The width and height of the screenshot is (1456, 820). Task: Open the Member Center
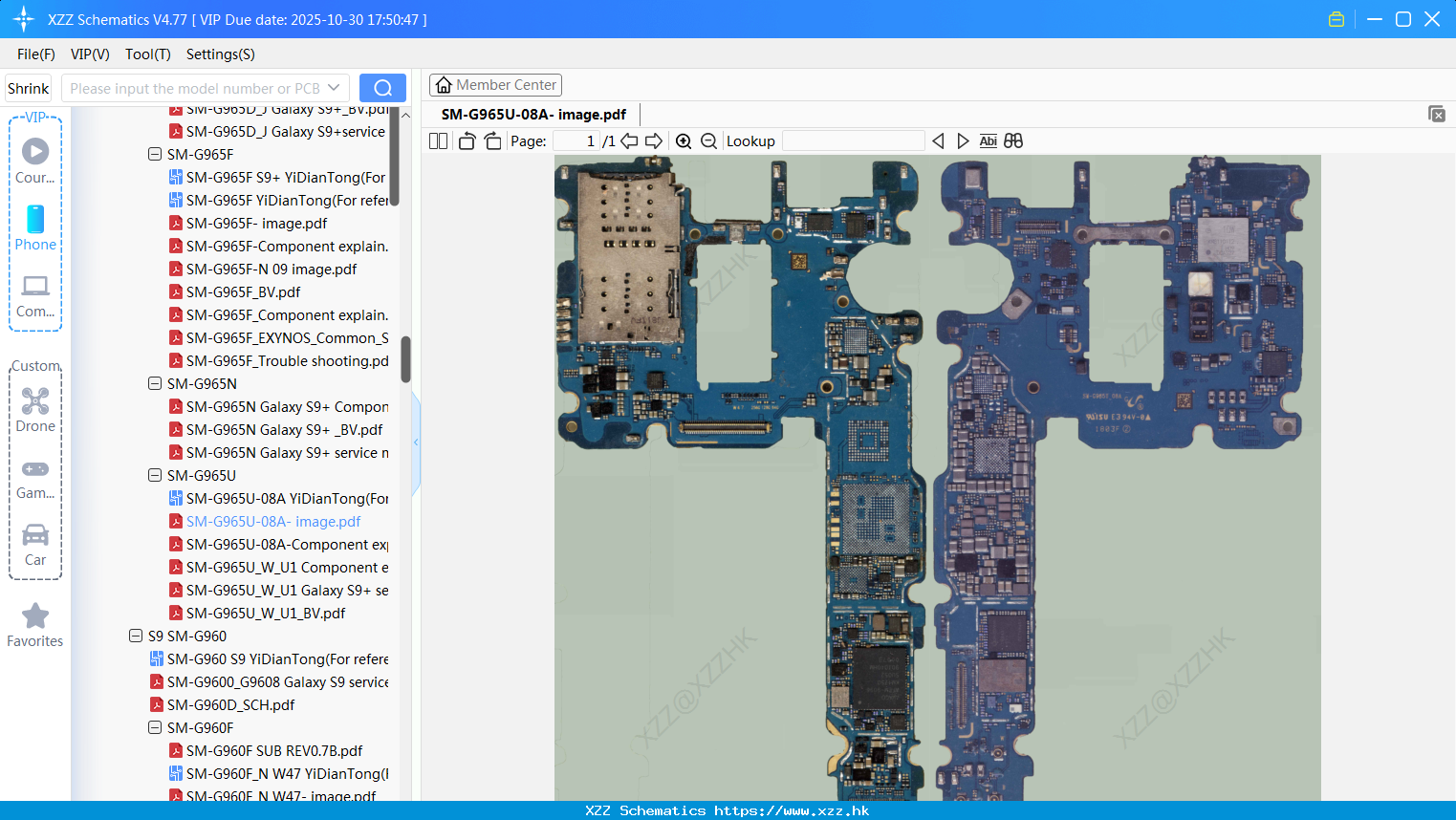[495, 85]
